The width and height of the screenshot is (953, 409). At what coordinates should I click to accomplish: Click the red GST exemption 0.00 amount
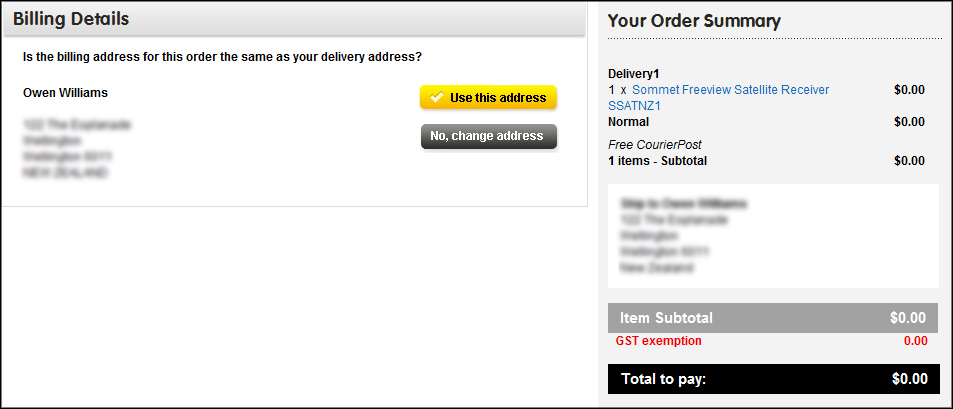pyautogui.click(x=915, y=341)
